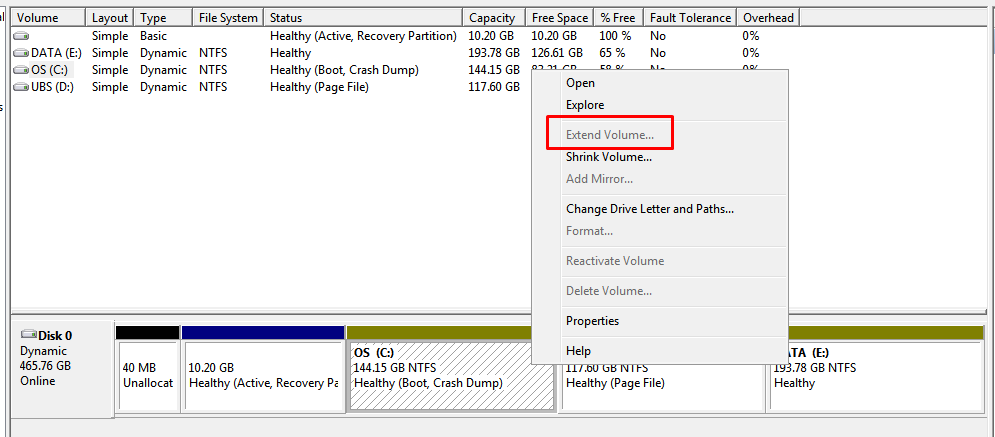Select the 40 MB Unallocated partition block
The image size is (995, 437).
click(147, 376)
